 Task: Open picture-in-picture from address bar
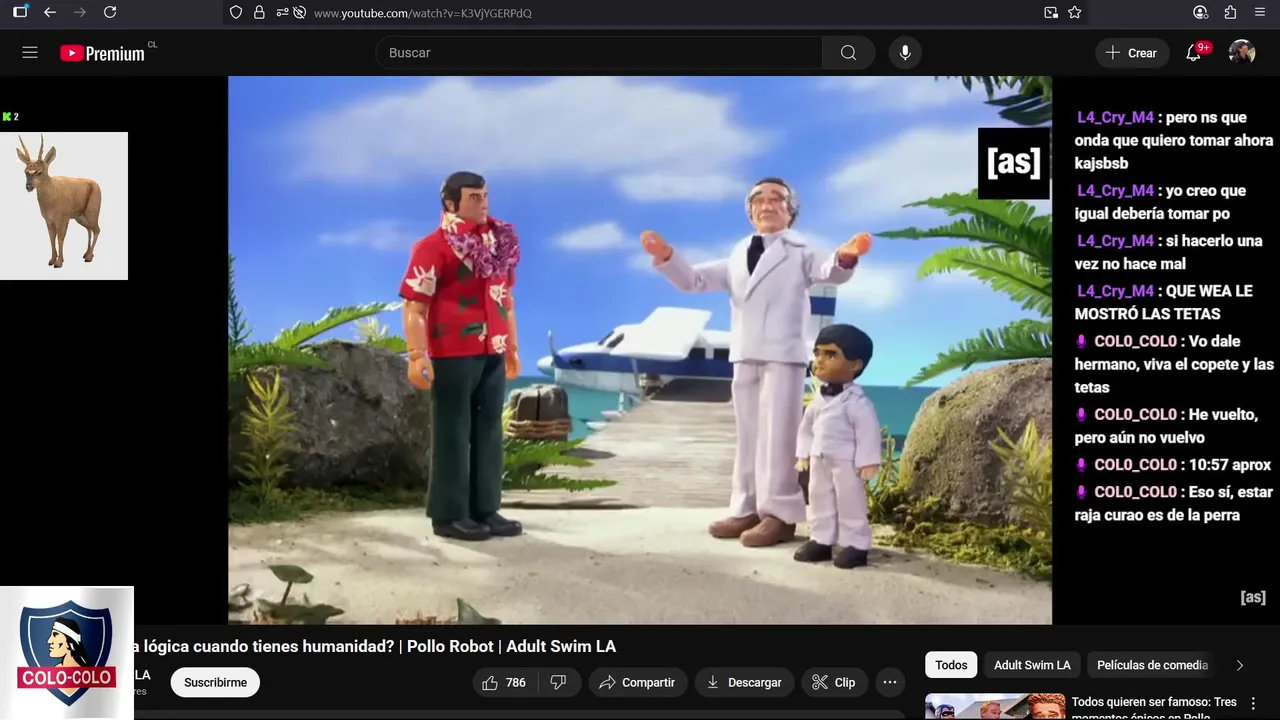pos(1051,12)
